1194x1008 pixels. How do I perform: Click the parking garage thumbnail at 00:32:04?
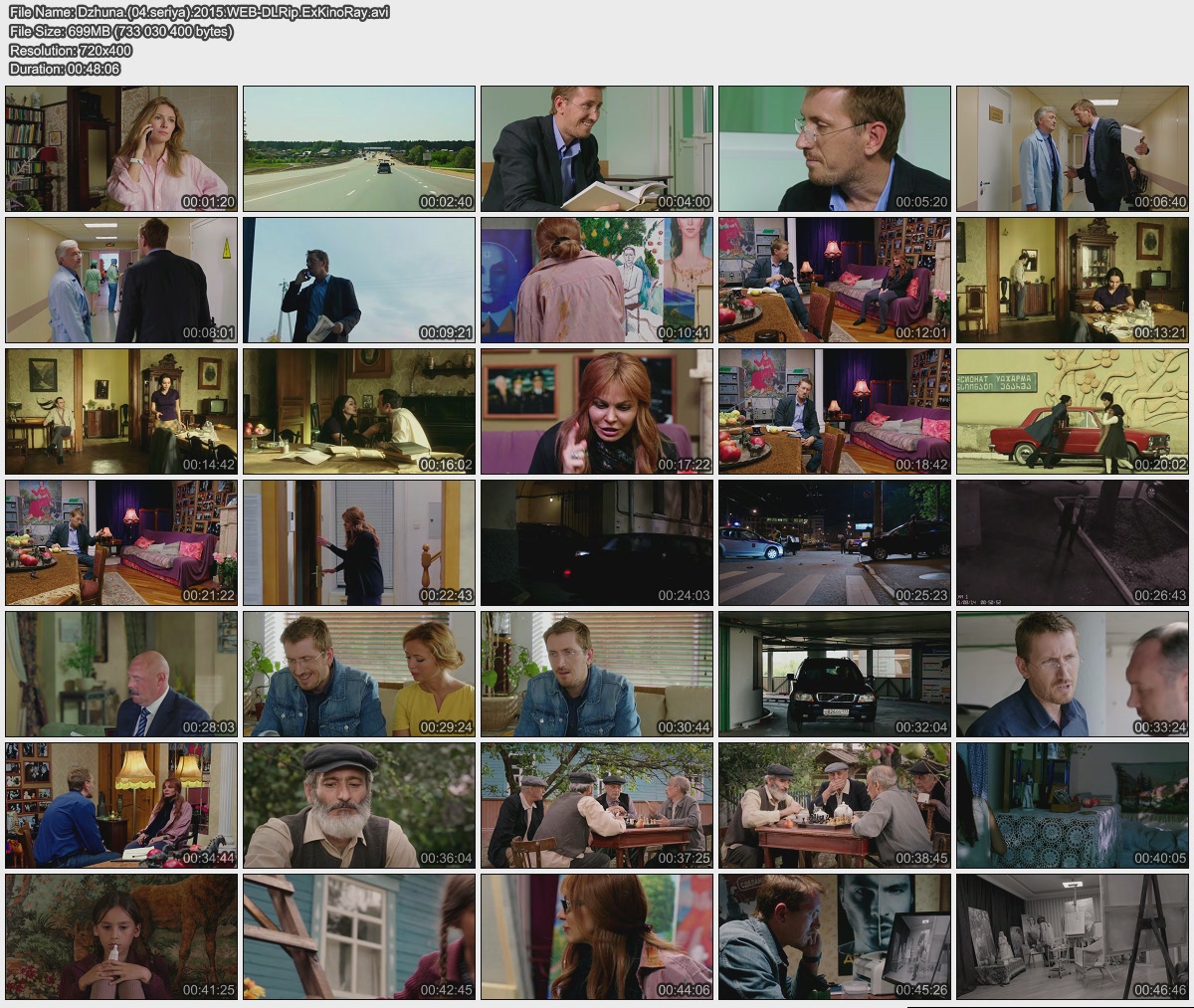point(835,674)
